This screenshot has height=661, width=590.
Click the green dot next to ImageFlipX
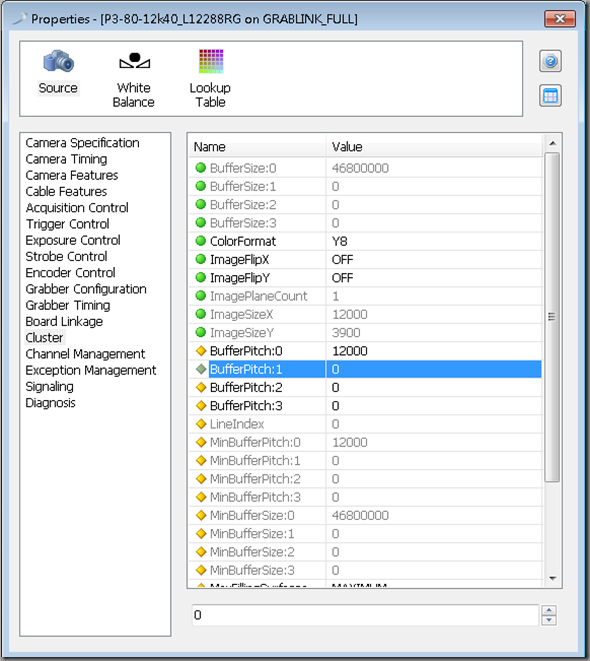click(x=201, y=259)
